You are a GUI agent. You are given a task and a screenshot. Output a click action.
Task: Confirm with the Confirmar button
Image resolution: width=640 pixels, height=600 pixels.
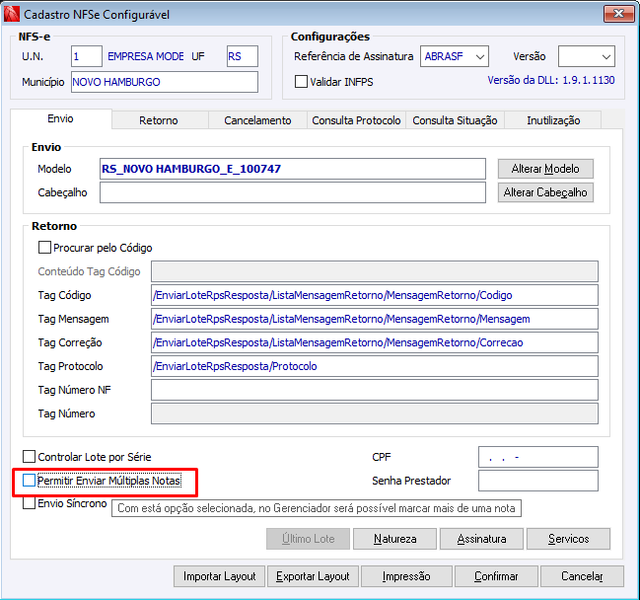click(496, 576)
